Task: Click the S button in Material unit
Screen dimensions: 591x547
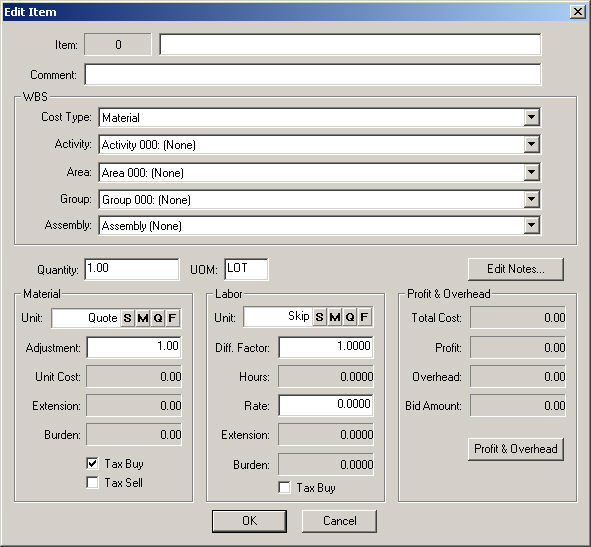Action: tap(127, 318)
